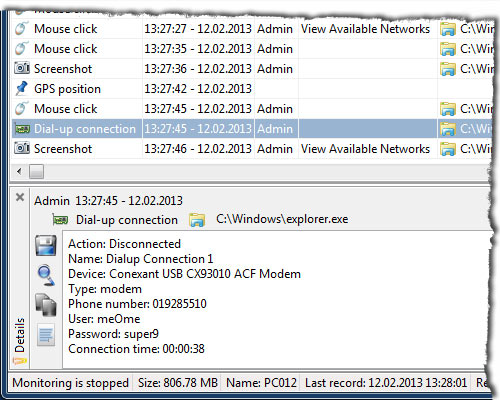Click folder icon in Dial-up connection row
The image size is (500, 400).
coord(448,129)
